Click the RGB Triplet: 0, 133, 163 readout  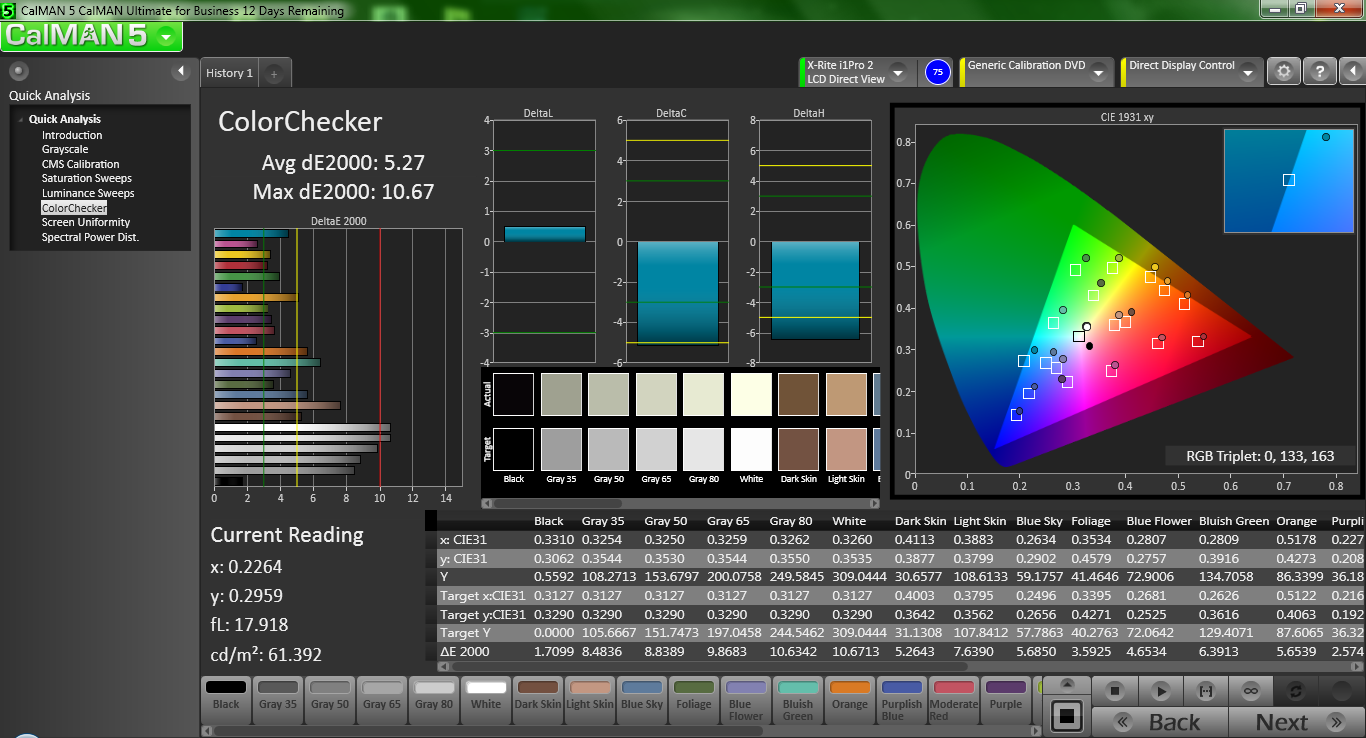1260,456
